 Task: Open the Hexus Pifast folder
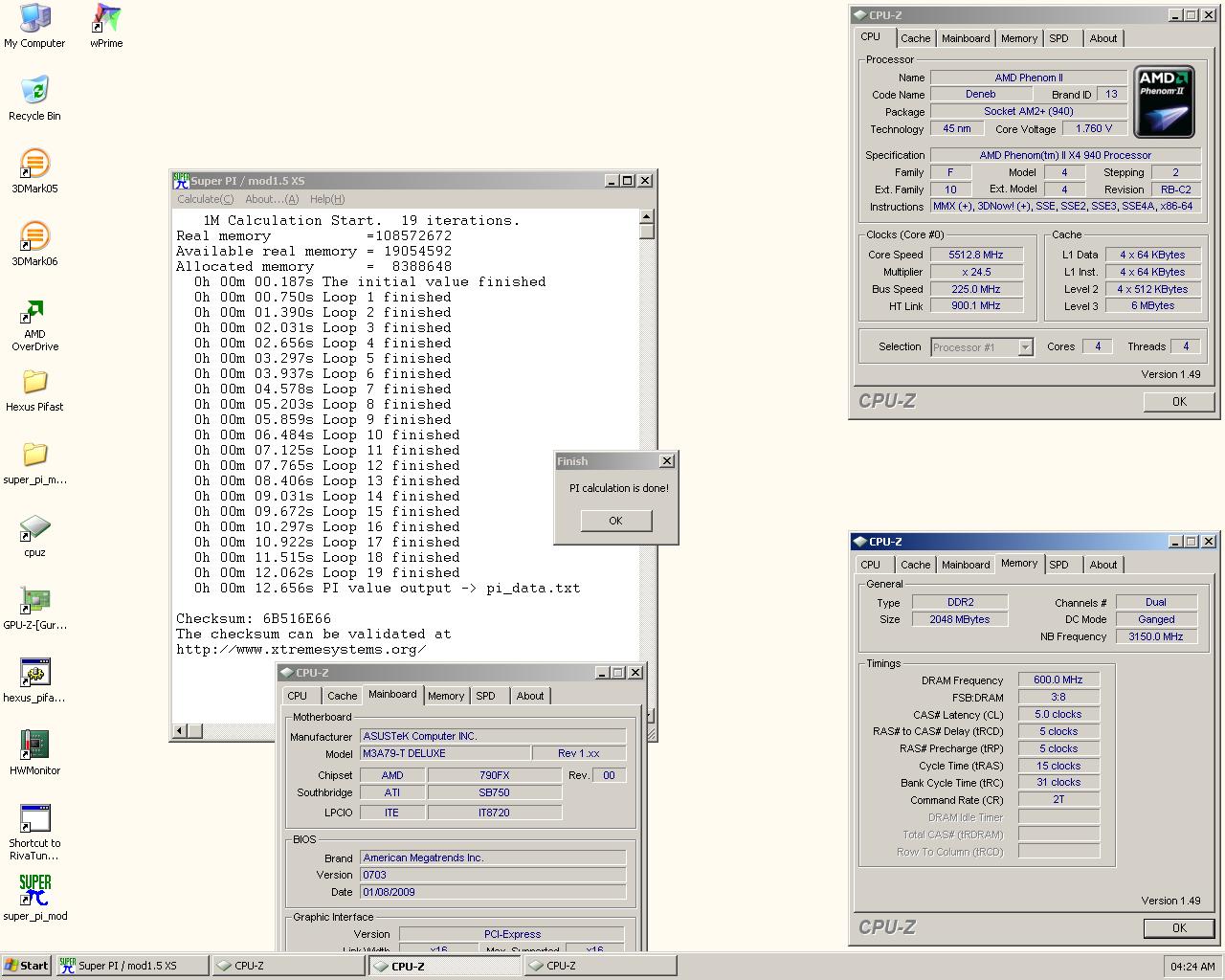click(x=34, y=390)
